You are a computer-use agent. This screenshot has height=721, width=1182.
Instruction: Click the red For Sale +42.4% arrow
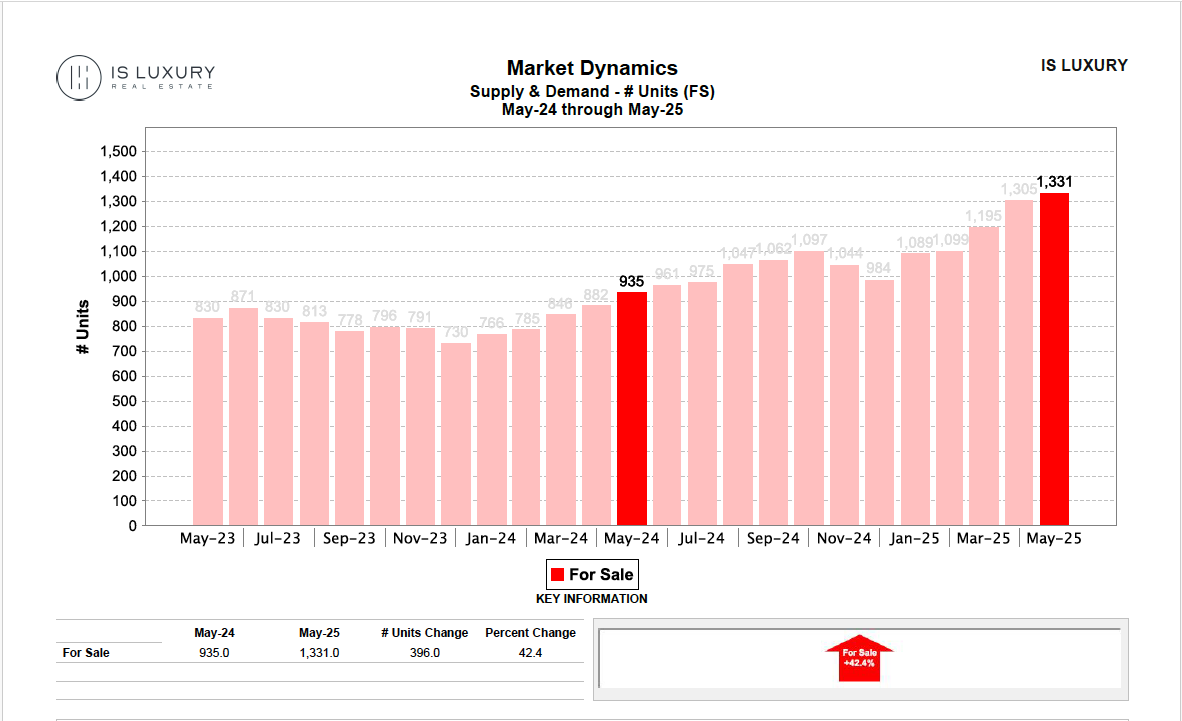pyautogui.click(x=859, y=659)
